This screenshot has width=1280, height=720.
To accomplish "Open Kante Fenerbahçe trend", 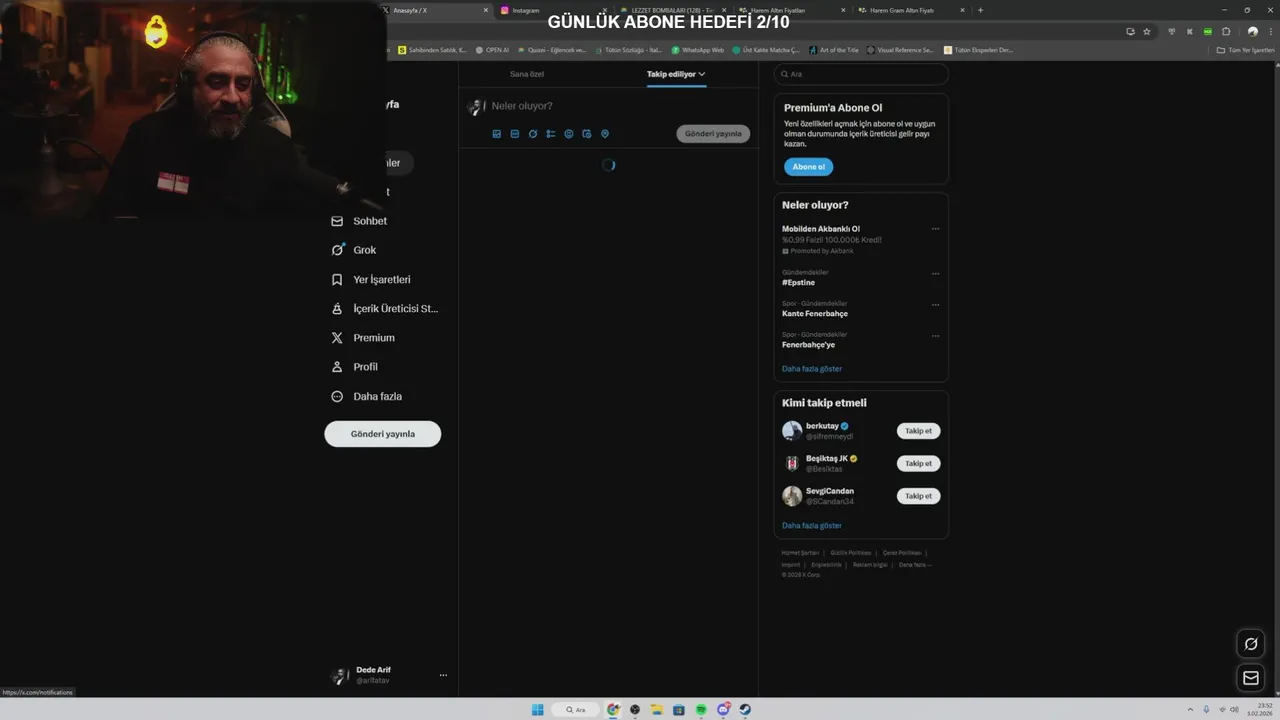I will [x=815, y=314].
